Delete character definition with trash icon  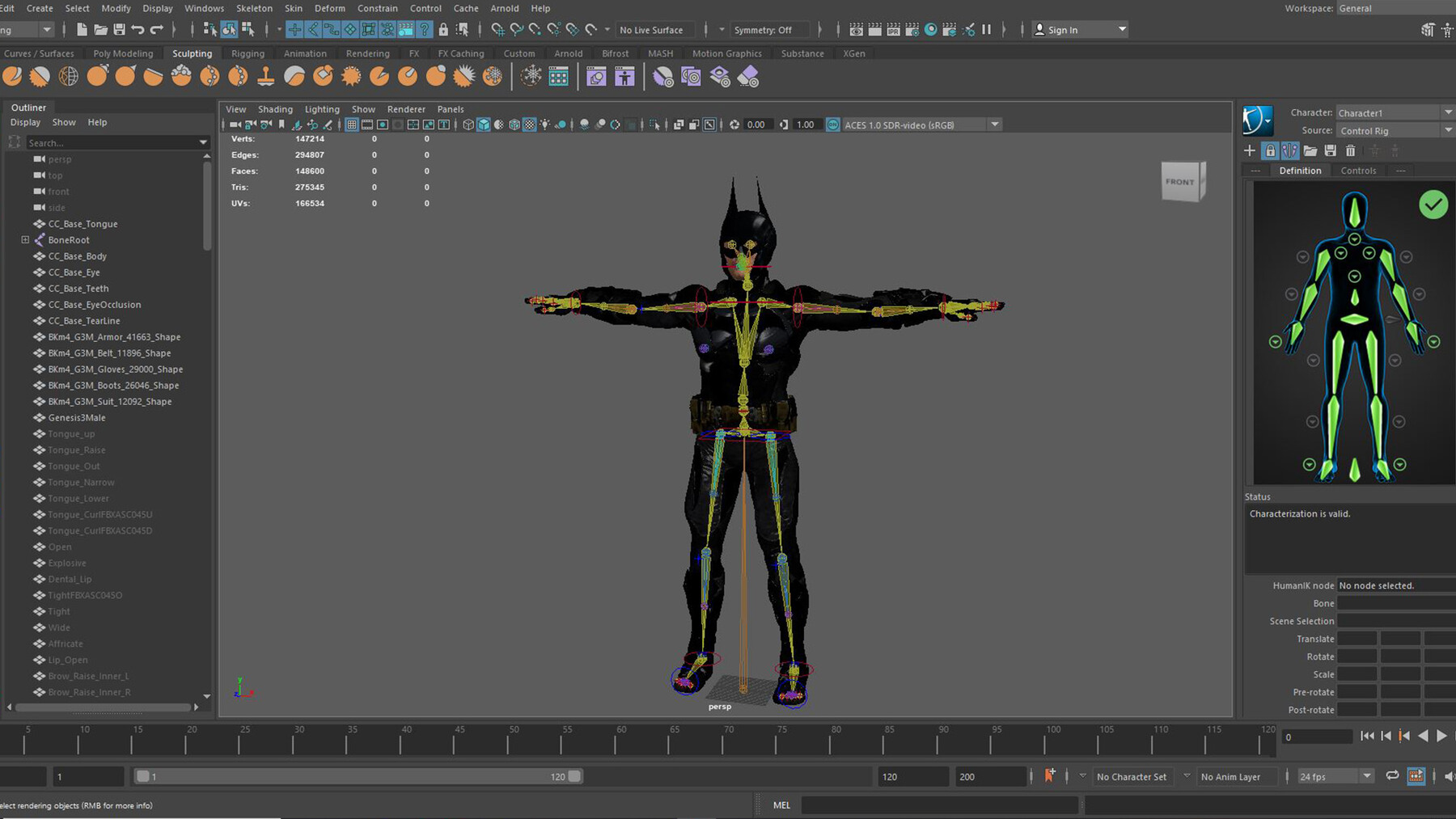click(x=1350, y=150)
